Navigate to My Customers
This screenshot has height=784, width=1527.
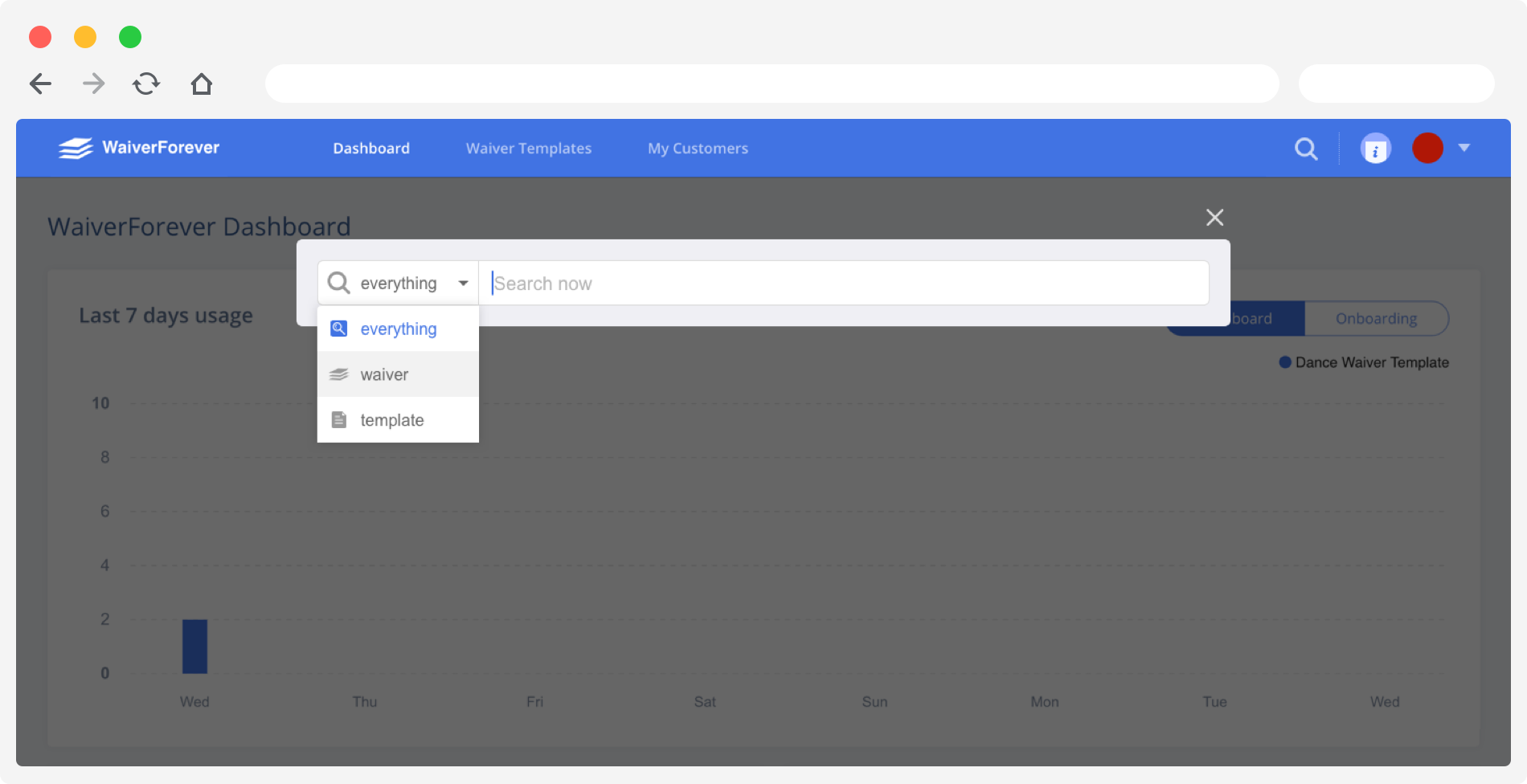[698, 148]
